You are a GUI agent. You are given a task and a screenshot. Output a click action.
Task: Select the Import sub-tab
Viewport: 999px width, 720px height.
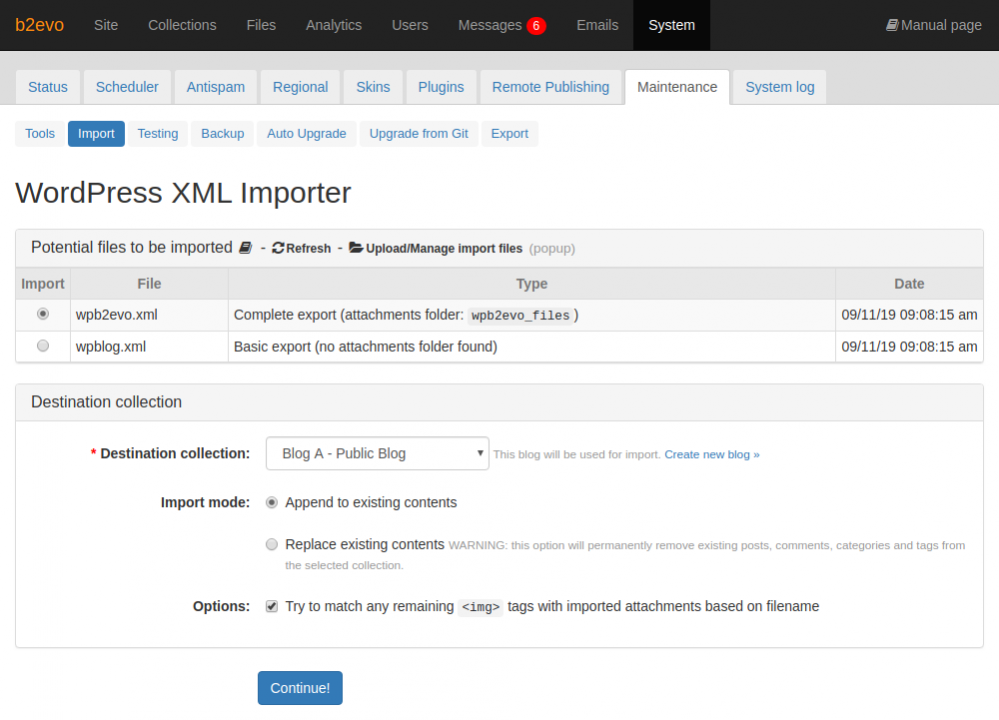pos(96,134)
